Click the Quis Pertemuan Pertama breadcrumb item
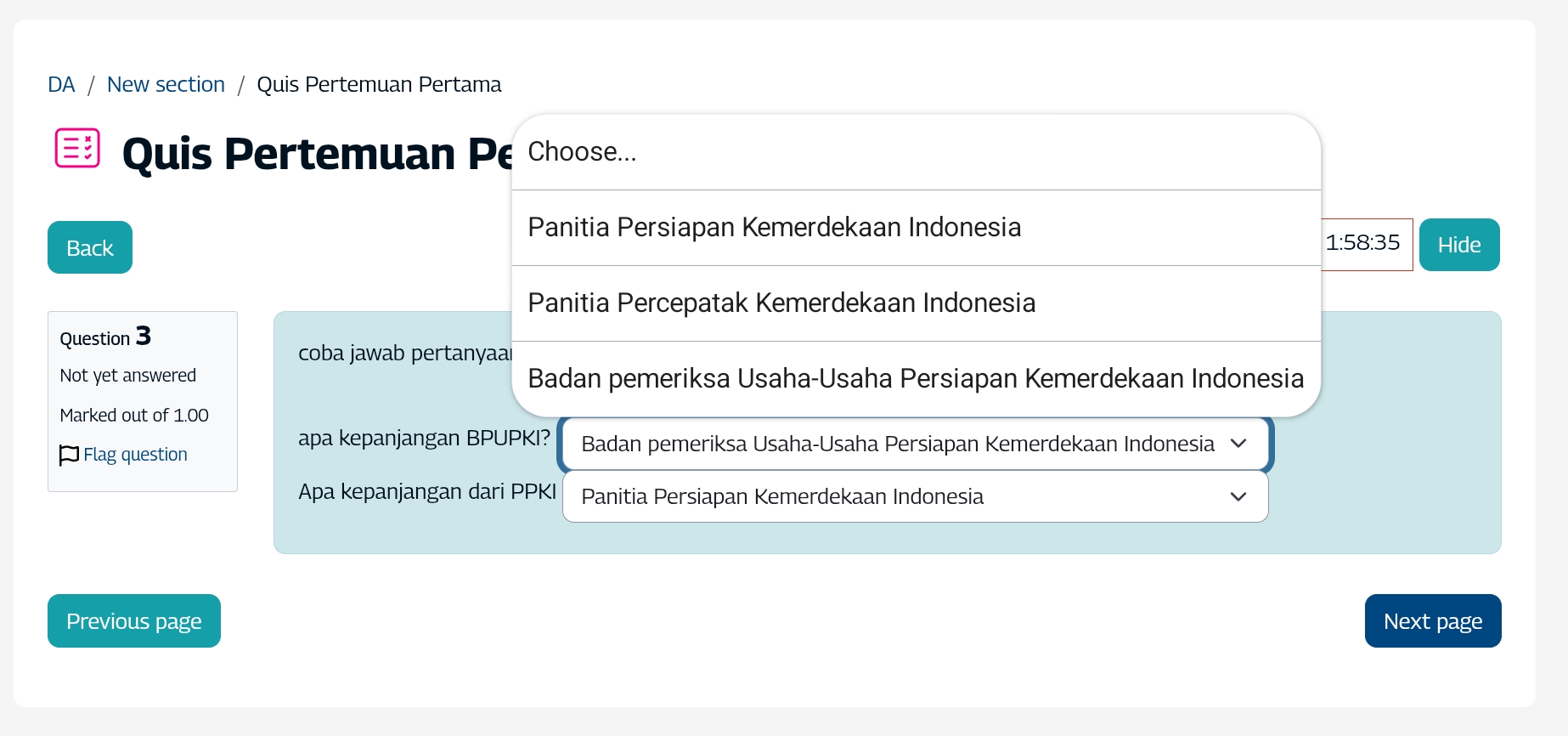1568x736 pixels. click(379, 85)
